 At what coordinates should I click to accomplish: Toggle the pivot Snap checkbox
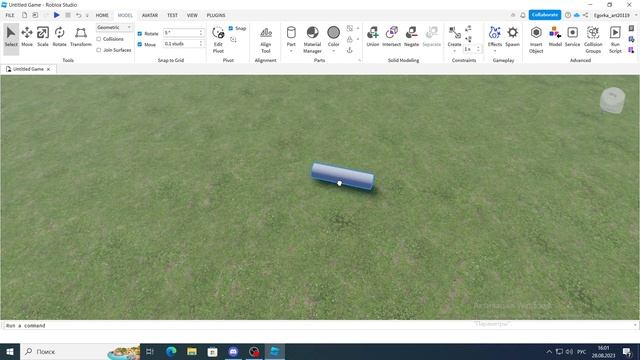coord(231,28)
